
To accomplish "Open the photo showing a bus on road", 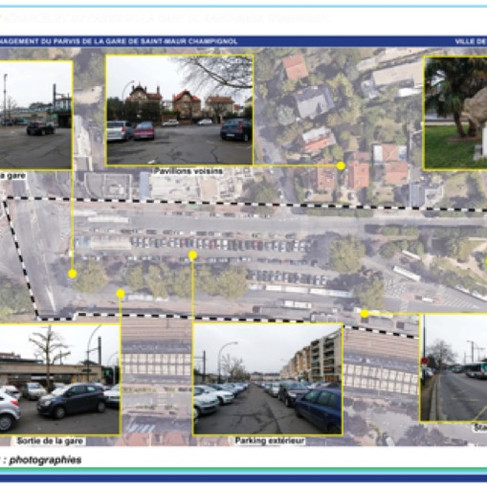I will coord(454,368).
